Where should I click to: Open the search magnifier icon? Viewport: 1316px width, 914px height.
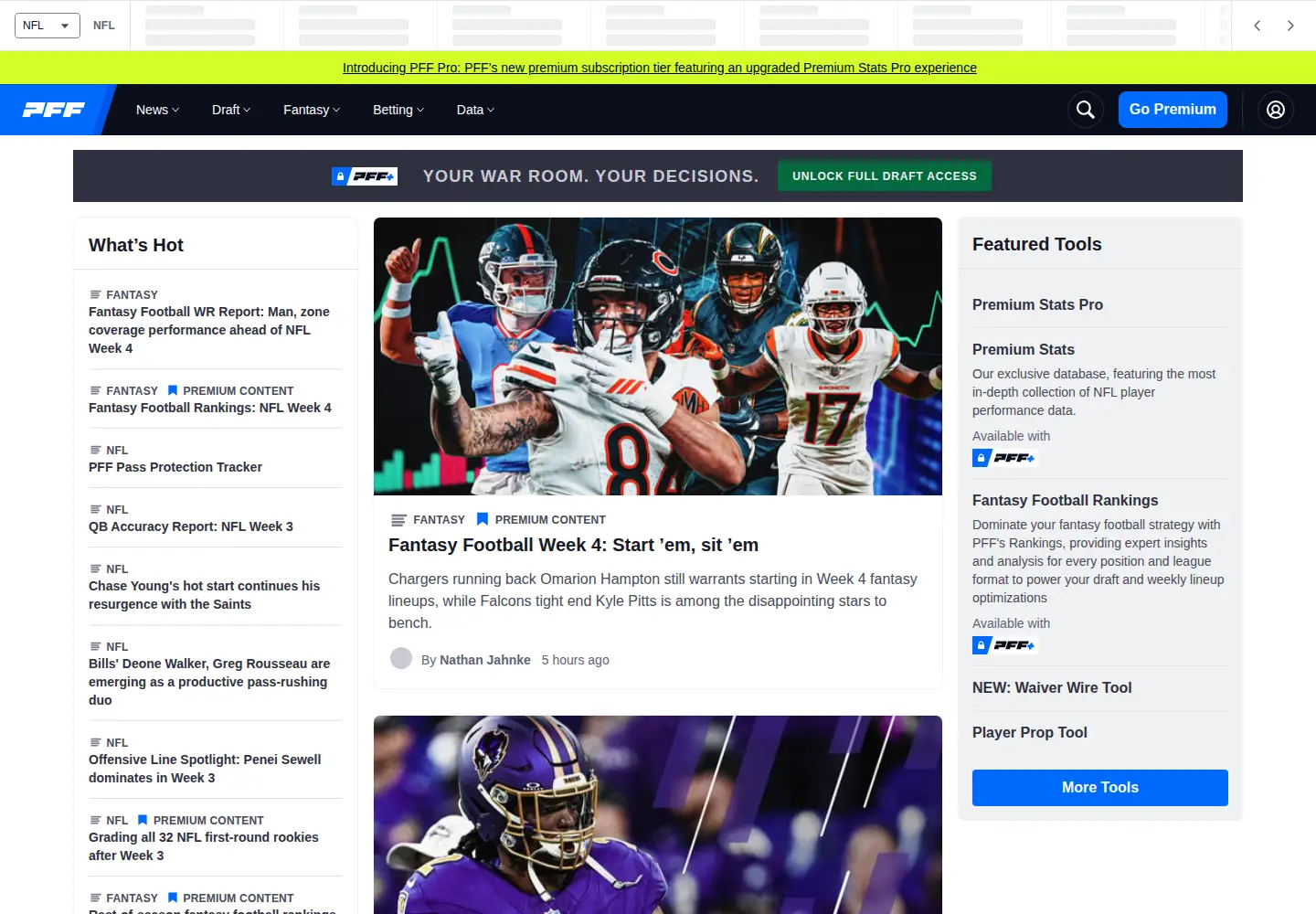(1085, 110)
